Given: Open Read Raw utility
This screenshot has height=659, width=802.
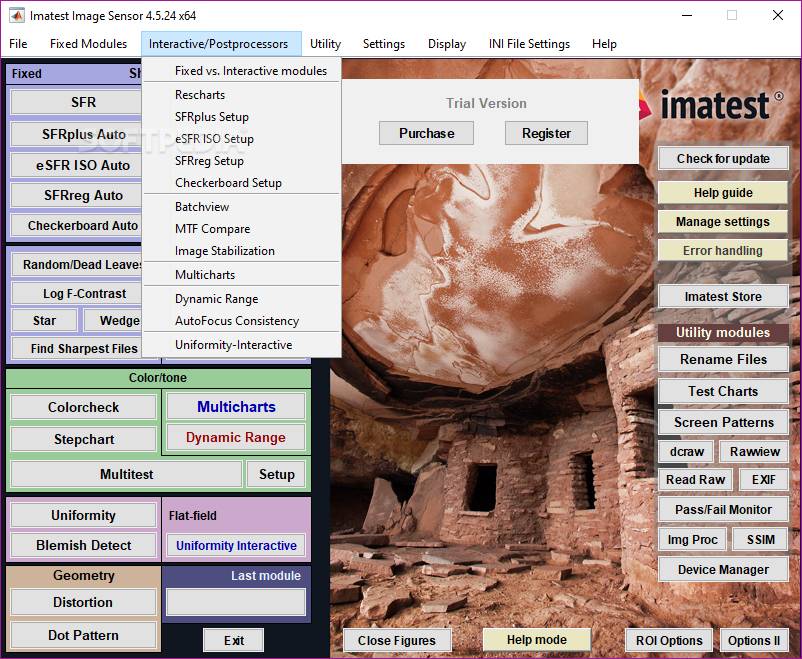Looking at the screenshot, I should point(696,479).
